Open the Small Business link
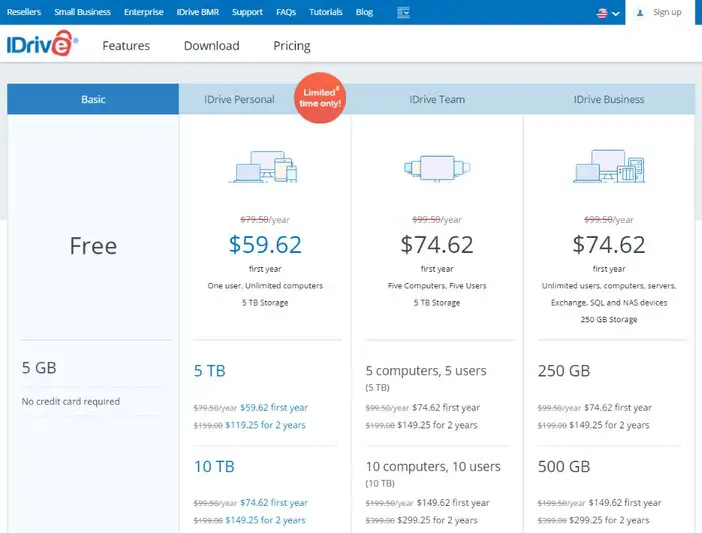Screen dimensions: 702x533 click(x=82, y=12)
